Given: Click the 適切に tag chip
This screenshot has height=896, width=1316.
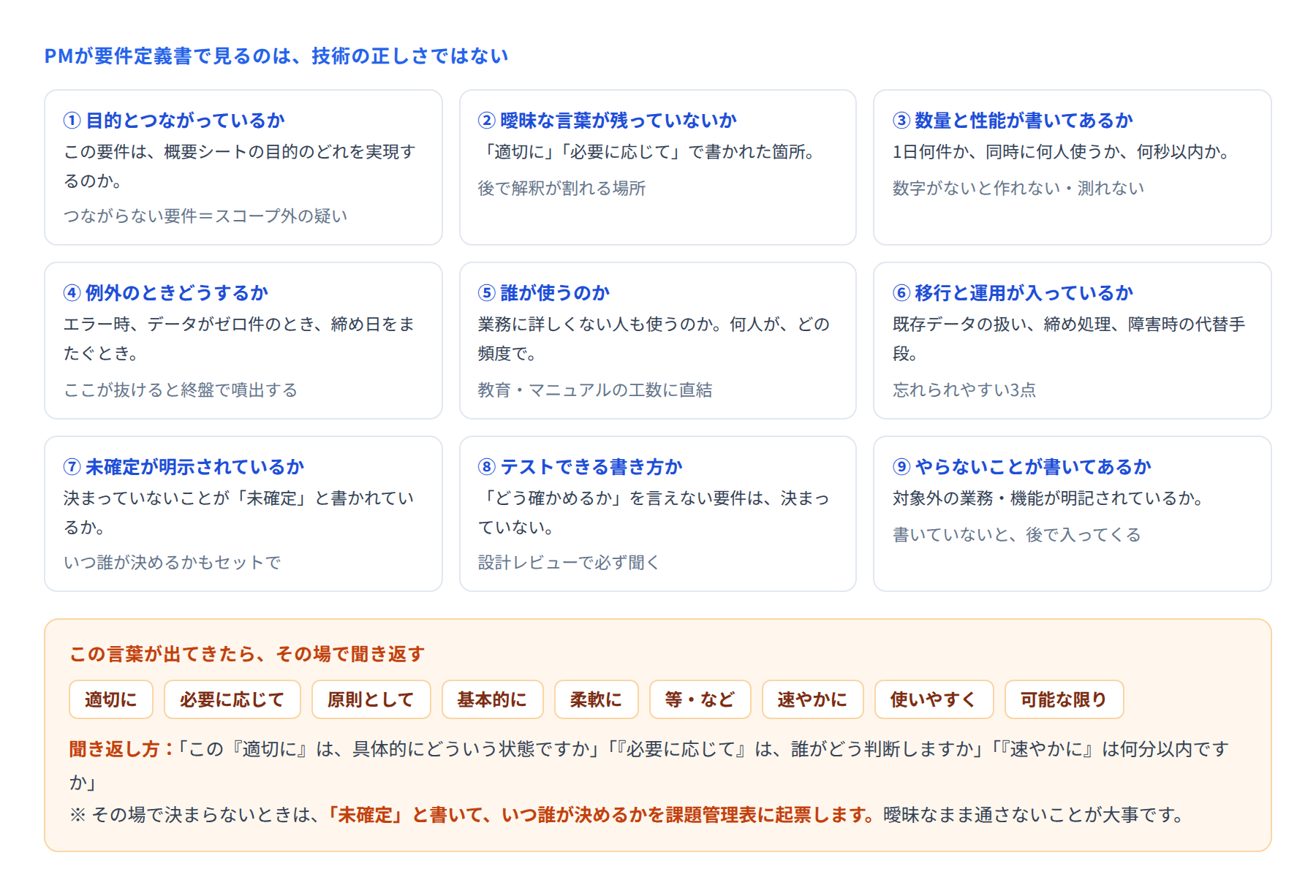Looking at the screenshot, I should [x=111, y=699].
